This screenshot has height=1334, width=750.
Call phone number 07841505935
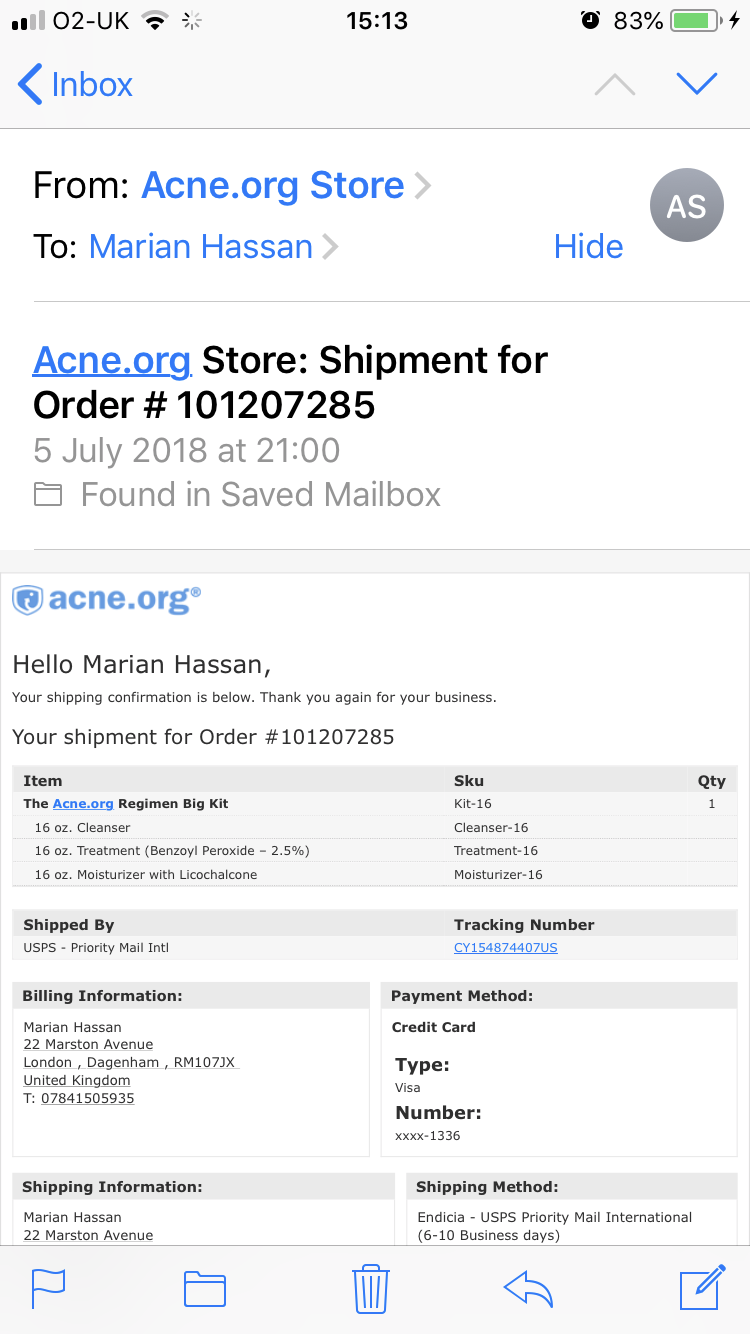(88, 1098)
